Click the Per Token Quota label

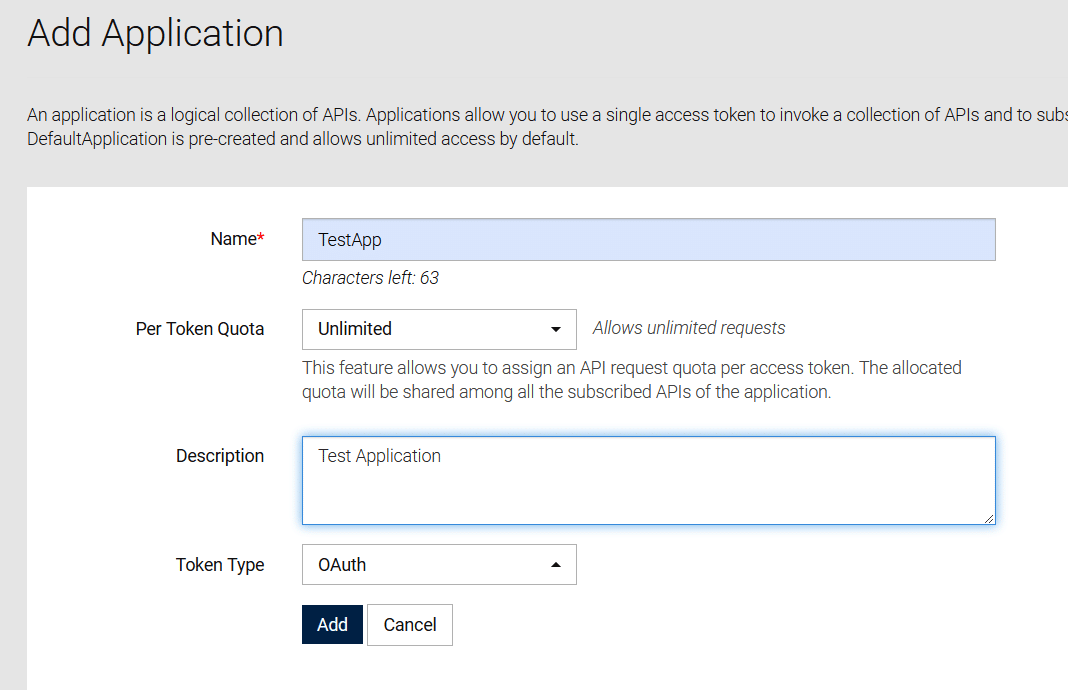200,329
